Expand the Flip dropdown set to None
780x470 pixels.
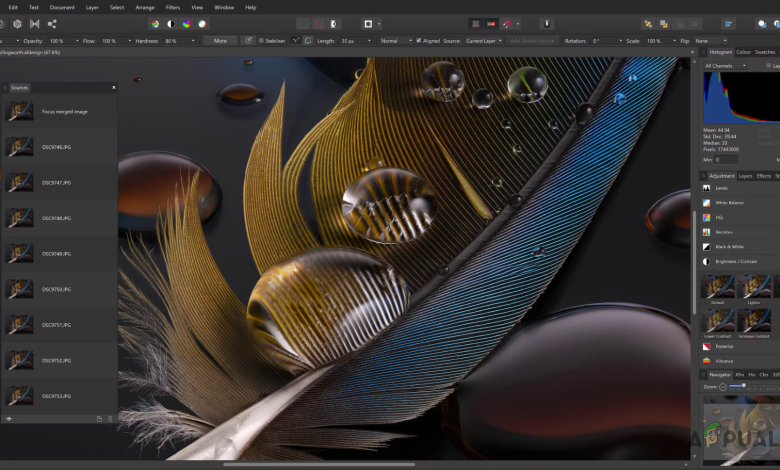pyautogui.click(x=708, y=41)
